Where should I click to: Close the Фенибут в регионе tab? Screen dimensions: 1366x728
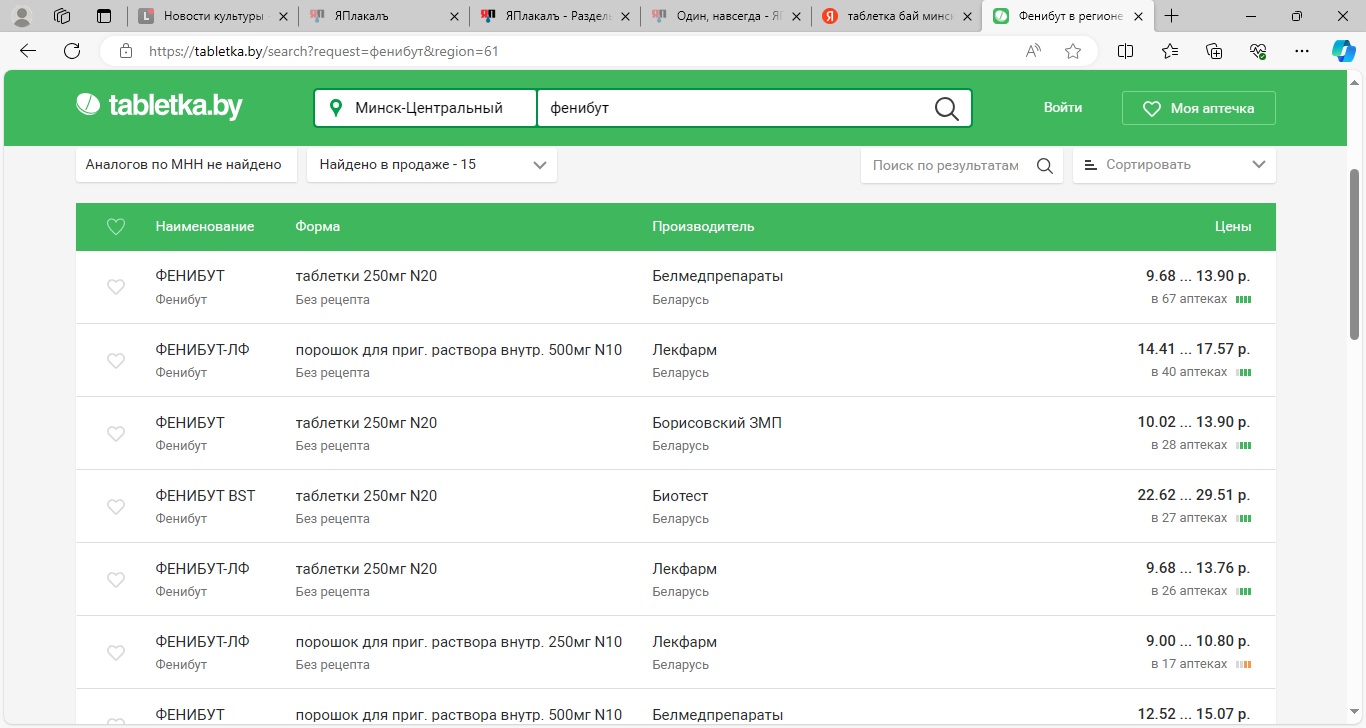[1137, 16]
